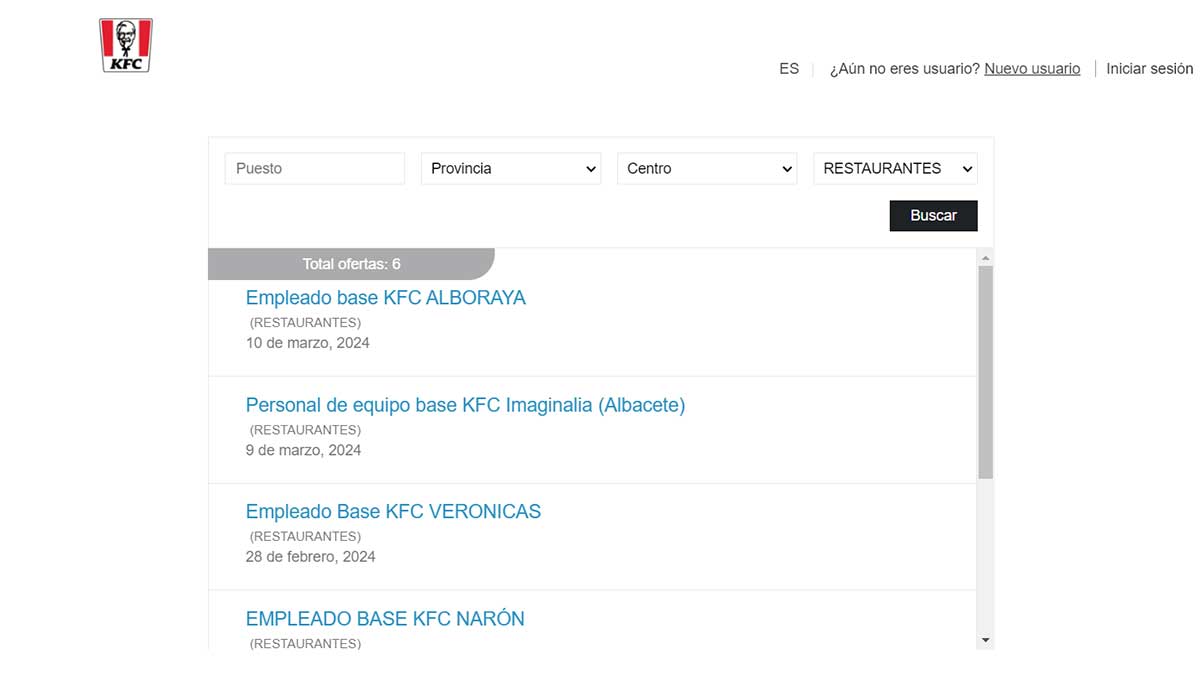This screenshot has height=675, width=1200.
Task: Expand the Provincia dropdown
Action: point(511,168)
